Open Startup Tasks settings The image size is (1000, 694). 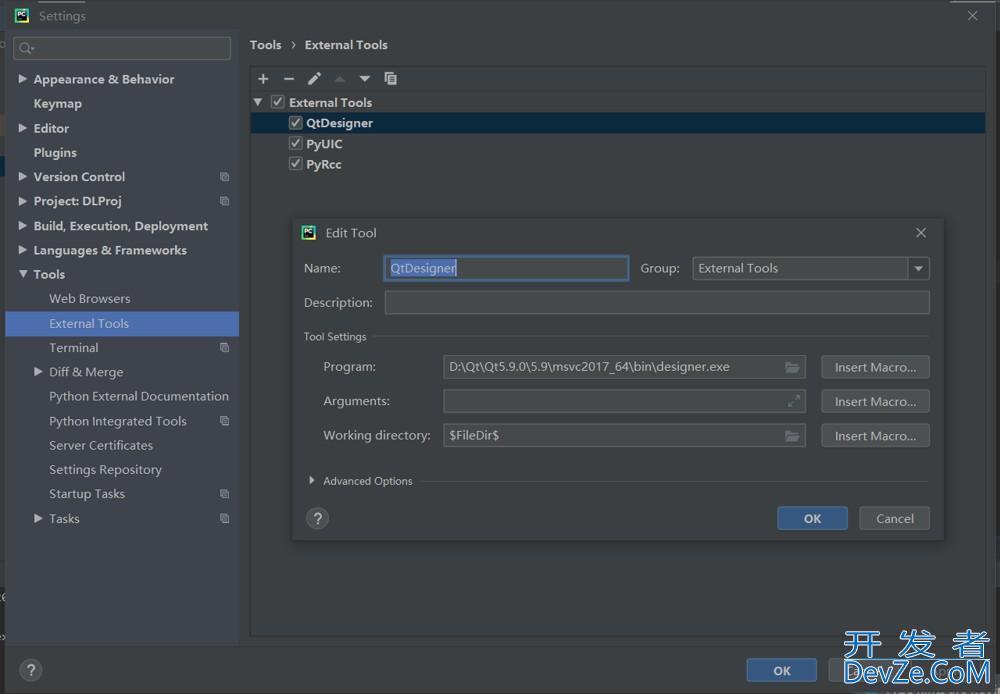coord(87,494)
